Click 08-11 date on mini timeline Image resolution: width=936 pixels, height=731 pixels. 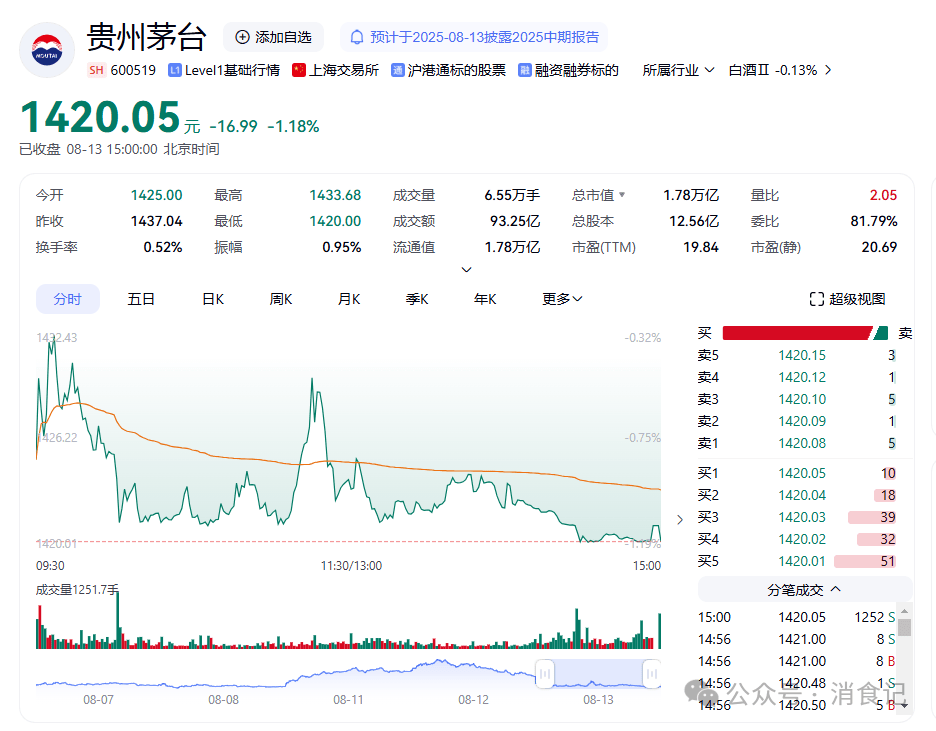(349, 699)
